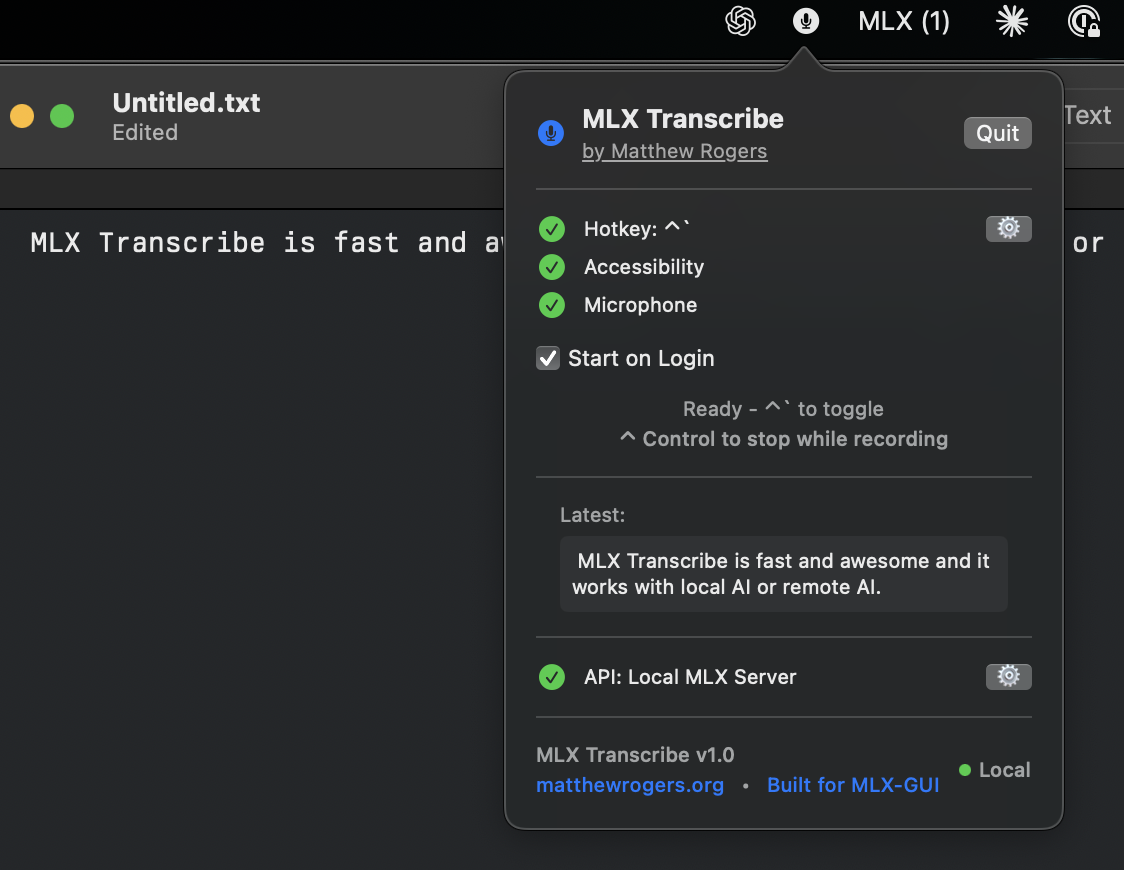The width and height of the screenshot is (1124, 870).
Task: Select the latest transcription text bubble
Action: 783,574
